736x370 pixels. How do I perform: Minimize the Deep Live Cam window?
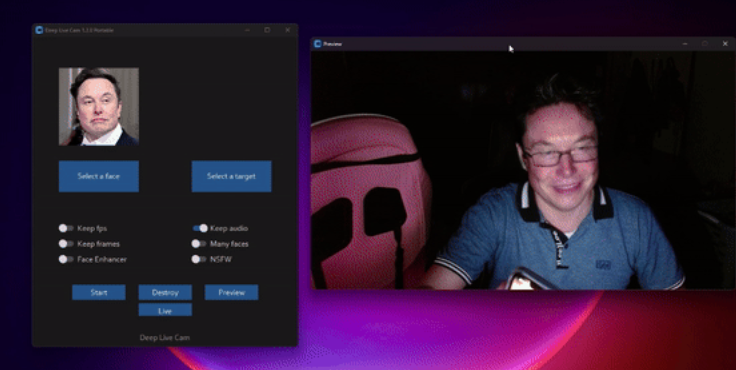[x=247, y=30]
